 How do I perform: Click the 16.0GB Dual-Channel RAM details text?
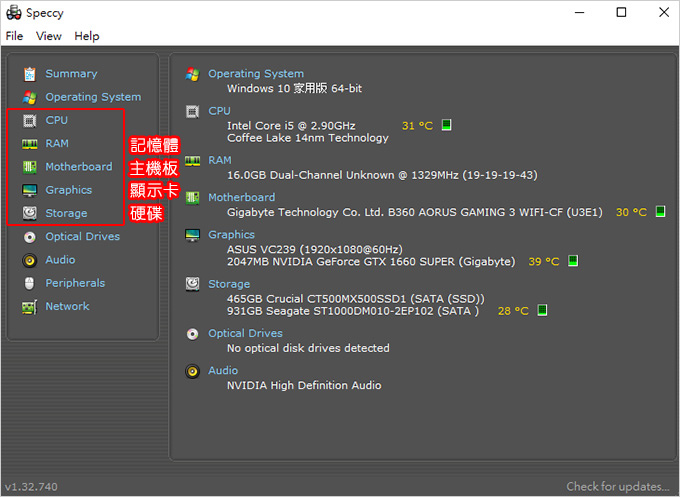382,175
